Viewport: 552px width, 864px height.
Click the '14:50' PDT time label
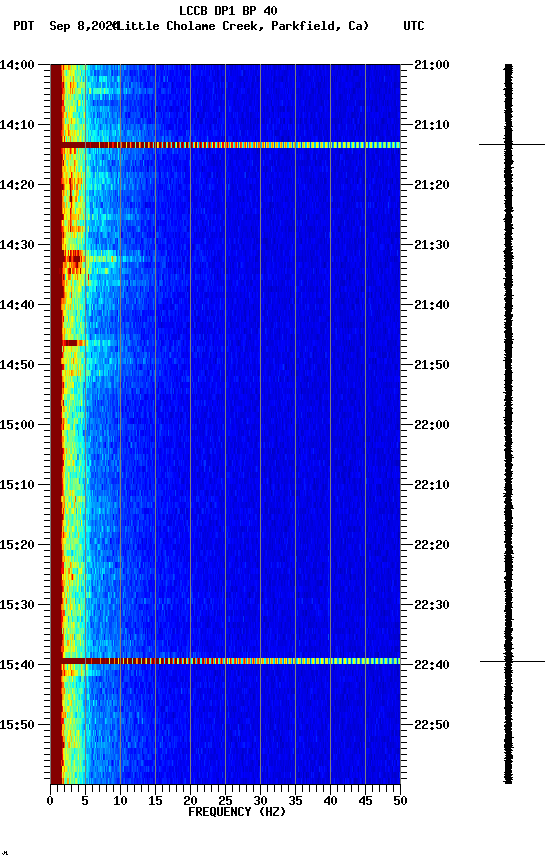click(17, 365)
